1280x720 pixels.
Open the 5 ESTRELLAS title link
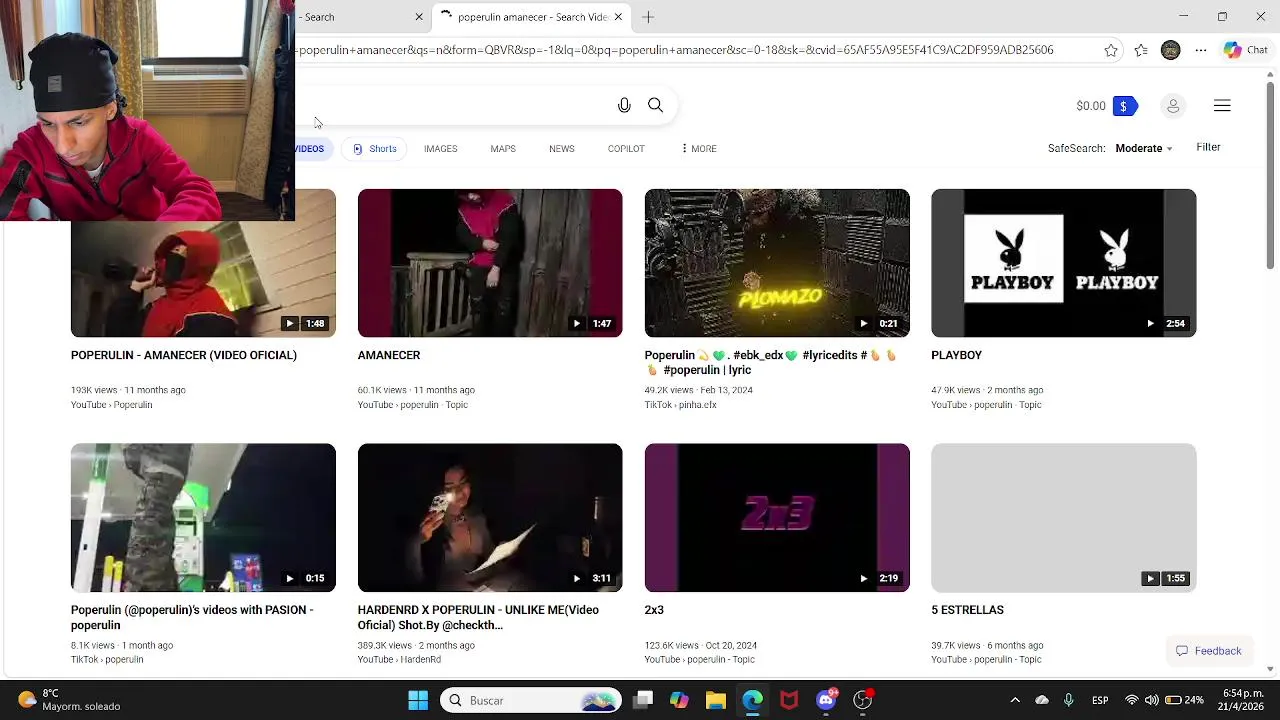[967, 610]
